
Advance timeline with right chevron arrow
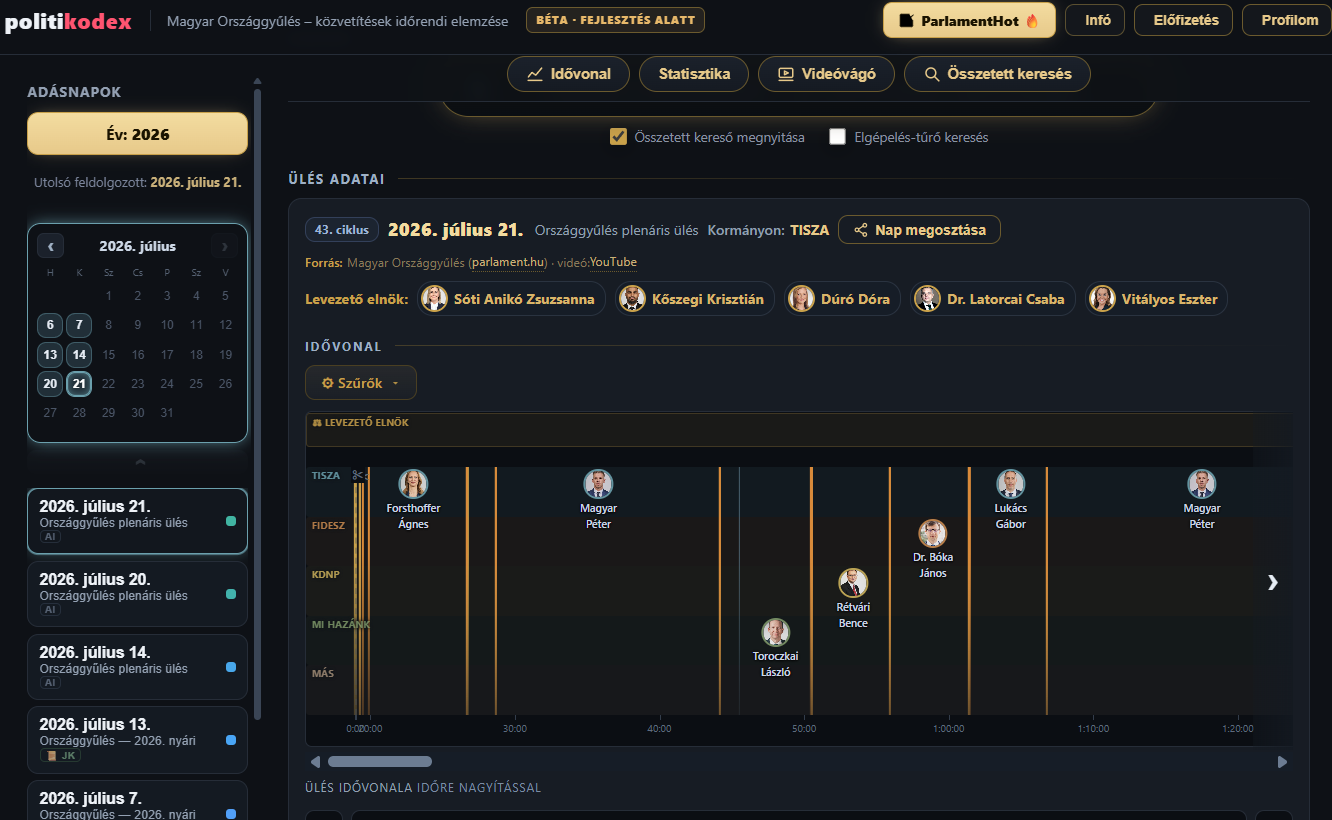(x=1272, y=582)
